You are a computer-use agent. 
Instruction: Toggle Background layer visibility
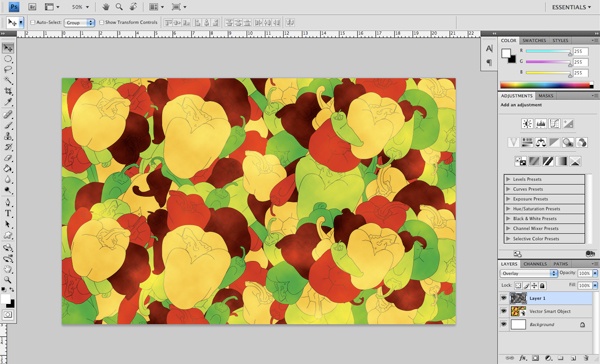pos(504,324)
